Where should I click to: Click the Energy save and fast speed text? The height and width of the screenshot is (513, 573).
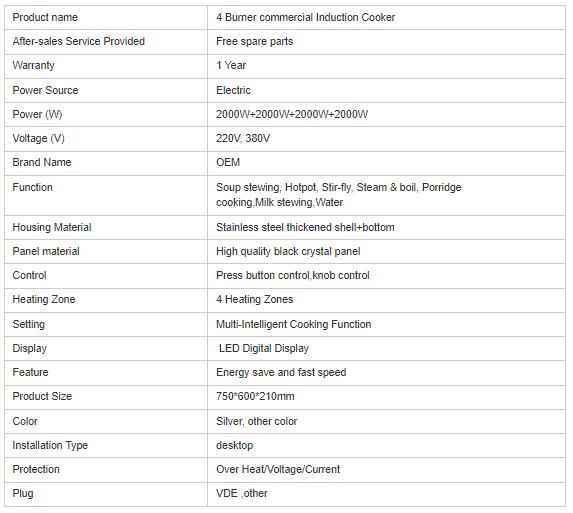coord(281,373)
